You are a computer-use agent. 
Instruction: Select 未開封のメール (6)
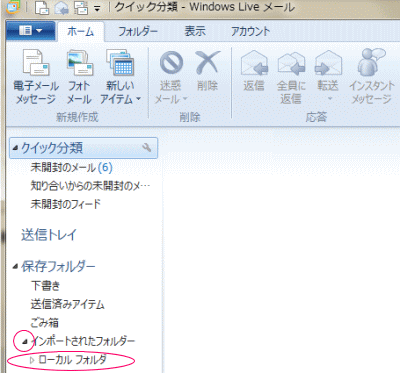(x=71, y=167)
